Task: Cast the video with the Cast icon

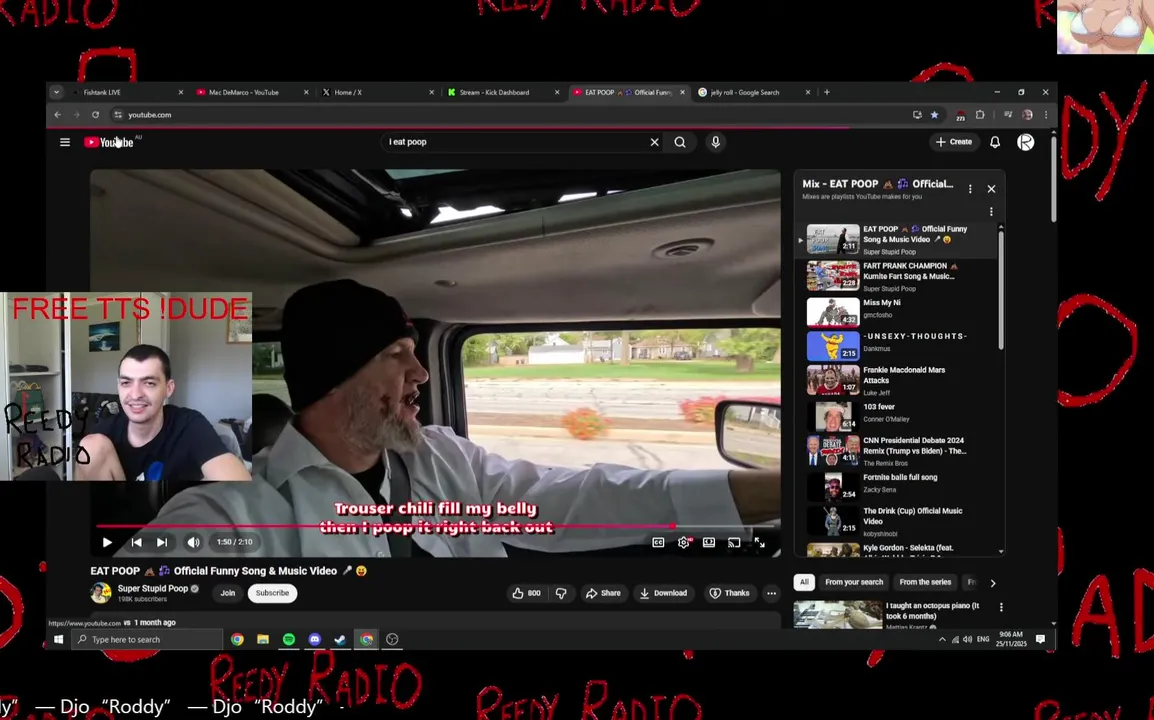Action: [734, 542]
